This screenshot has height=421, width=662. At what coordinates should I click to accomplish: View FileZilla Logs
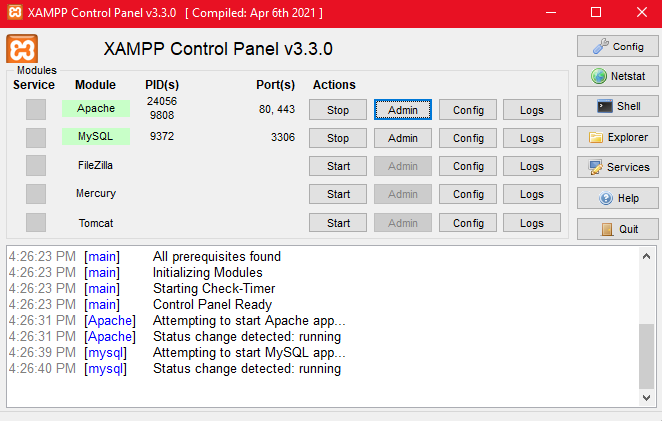tap(532, 166)
